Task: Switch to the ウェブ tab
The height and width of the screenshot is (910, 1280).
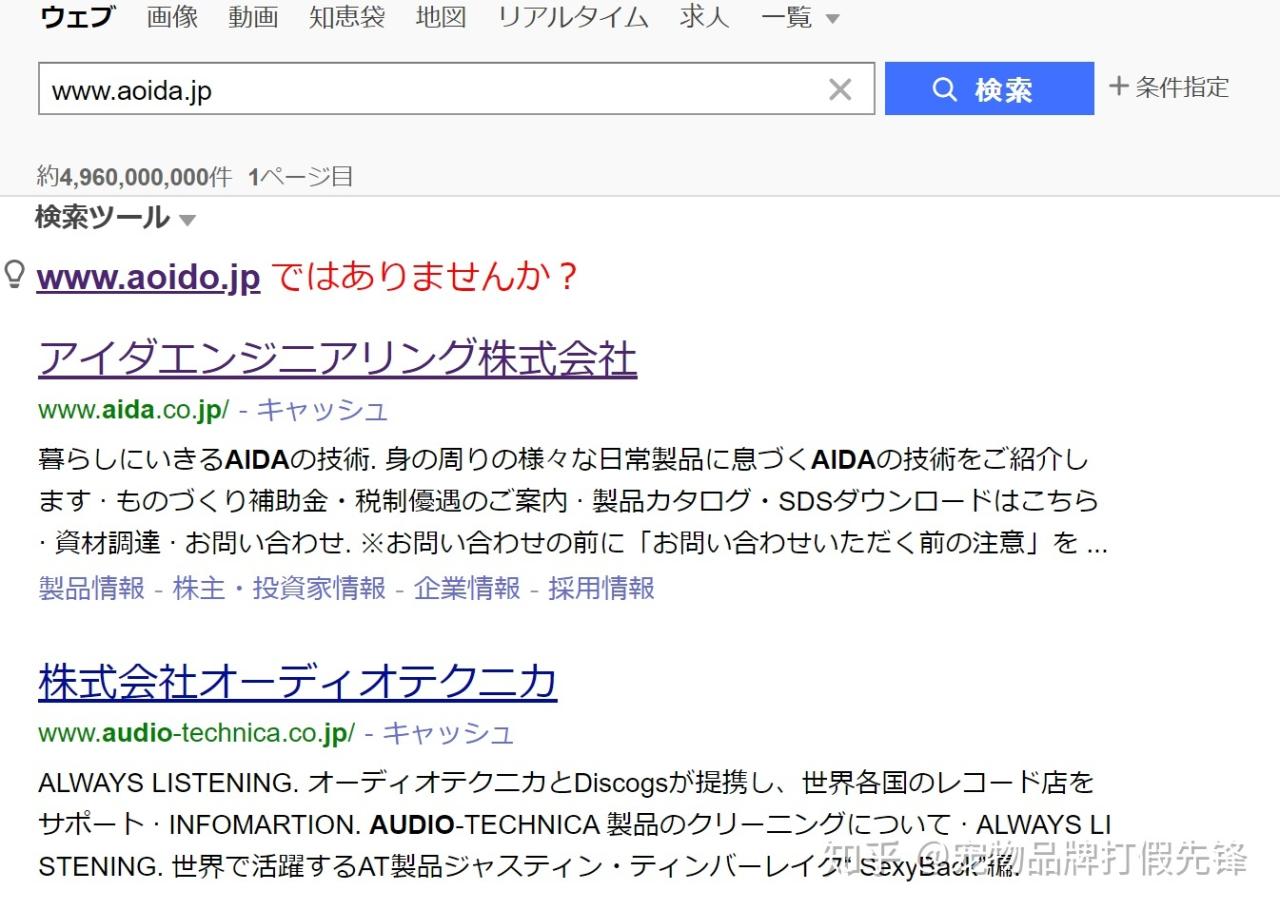Action: [x=77, y=17]
